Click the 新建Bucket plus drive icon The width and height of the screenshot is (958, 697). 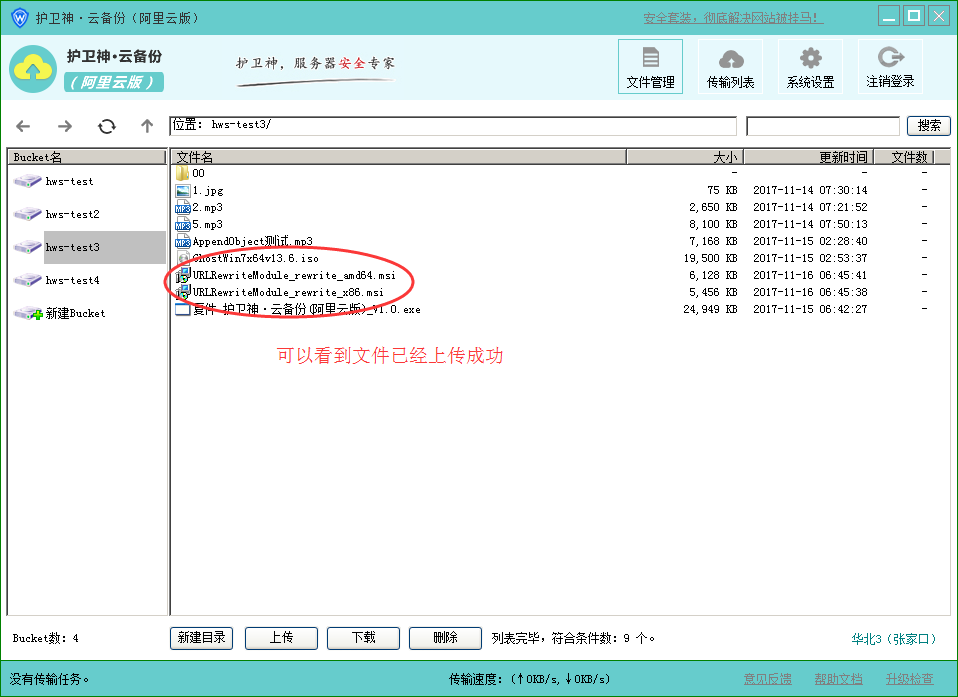click(28, 313)
